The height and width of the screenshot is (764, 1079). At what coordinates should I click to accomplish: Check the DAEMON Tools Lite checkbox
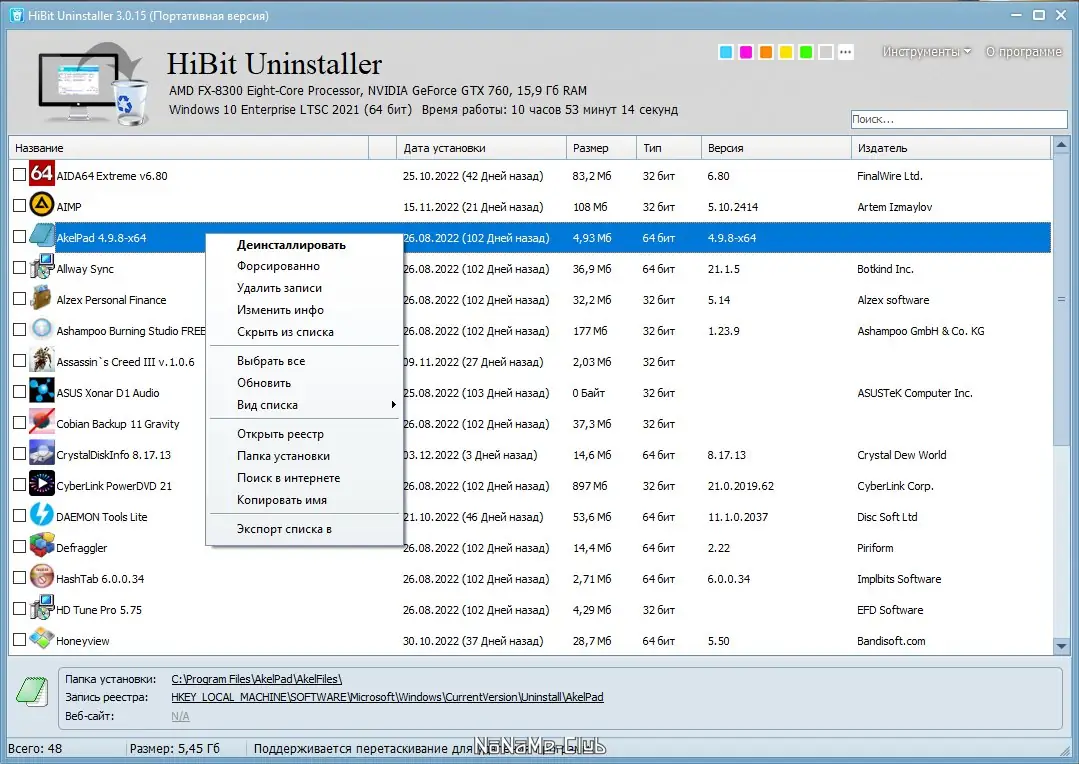pos(19,516)
